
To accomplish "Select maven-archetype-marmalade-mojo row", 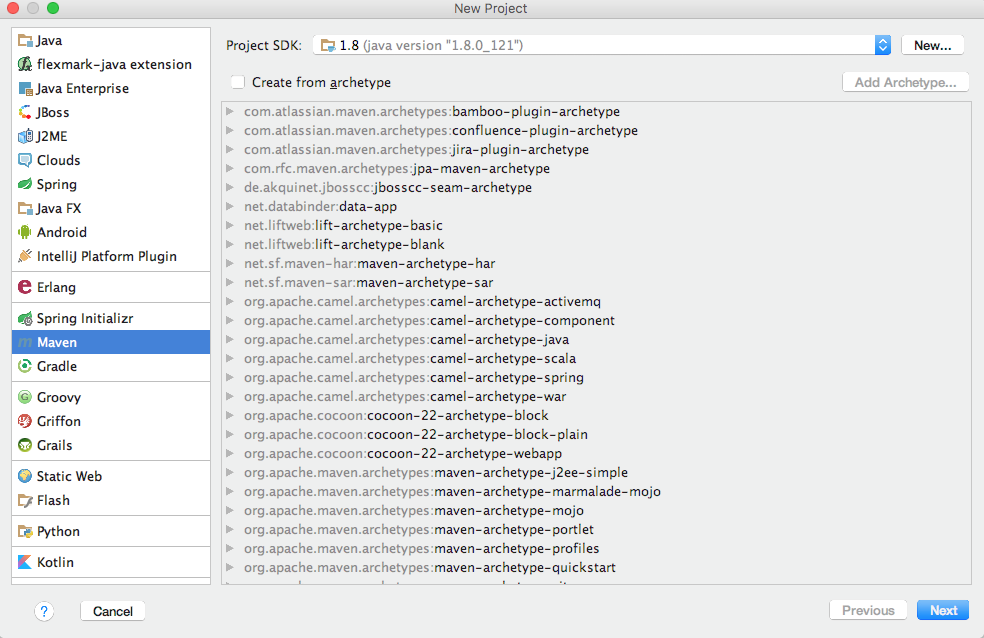I will tap(596, 491).
